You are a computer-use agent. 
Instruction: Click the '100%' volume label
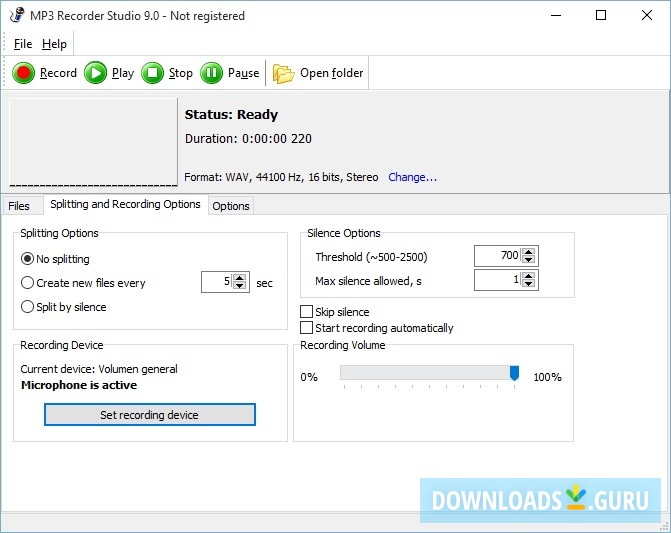547,377
